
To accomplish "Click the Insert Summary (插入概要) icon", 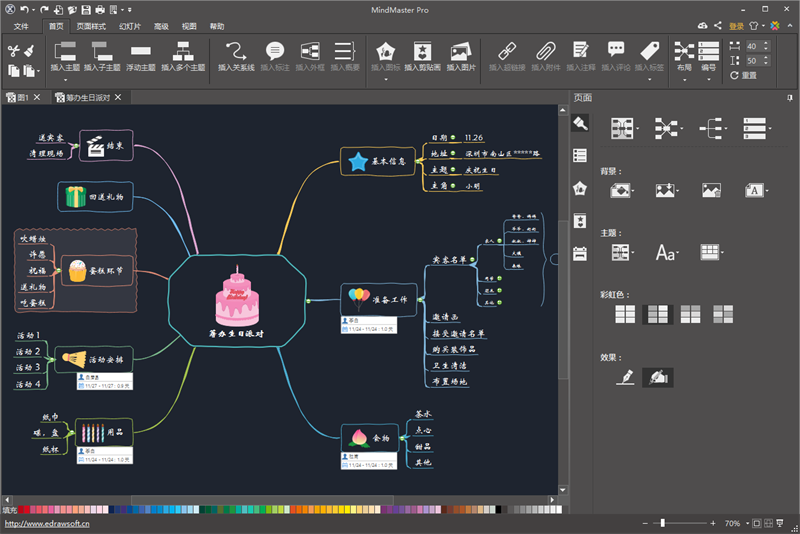I will pyautogui.click(x=345, y=51).
